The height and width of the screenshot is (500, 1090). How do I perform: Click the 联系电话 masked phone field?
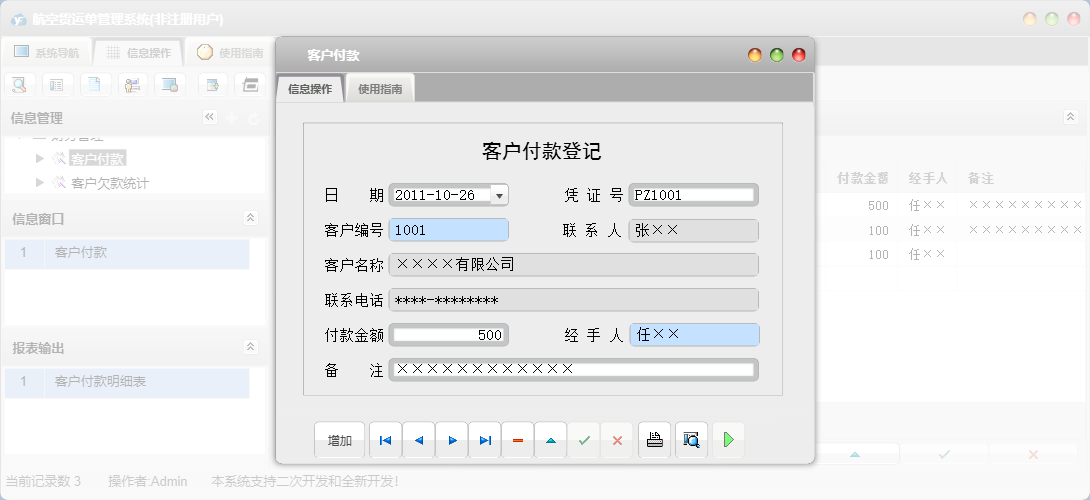click(x=574, y=300)
